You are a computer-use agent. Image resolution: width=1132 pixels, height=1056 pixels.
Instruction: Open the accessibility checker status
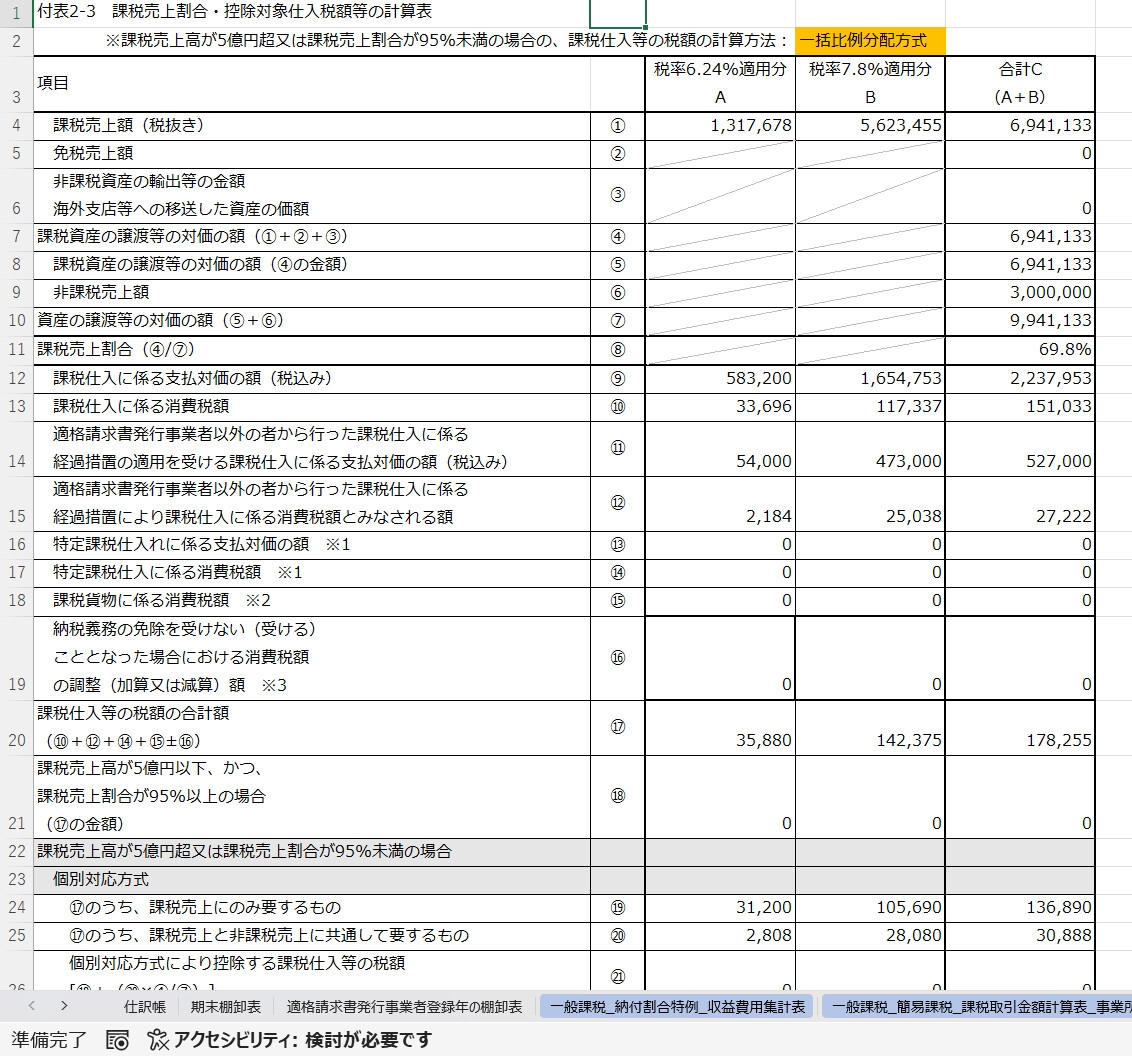coord(289,1040)
